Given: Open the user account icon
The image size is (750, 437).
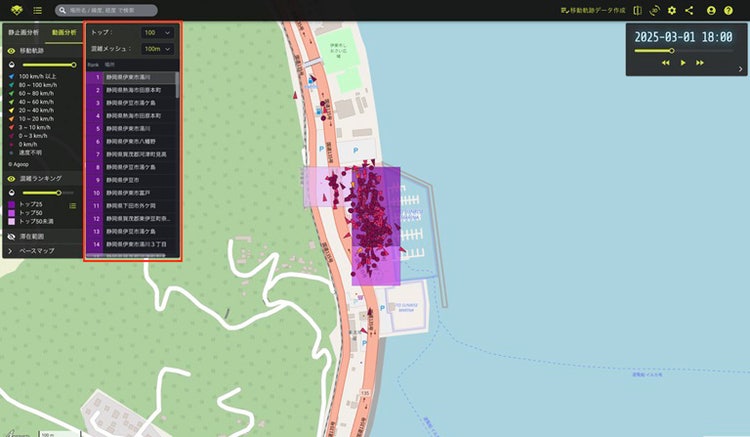Looking at the screenshot, I should click(x=711, y=10).
